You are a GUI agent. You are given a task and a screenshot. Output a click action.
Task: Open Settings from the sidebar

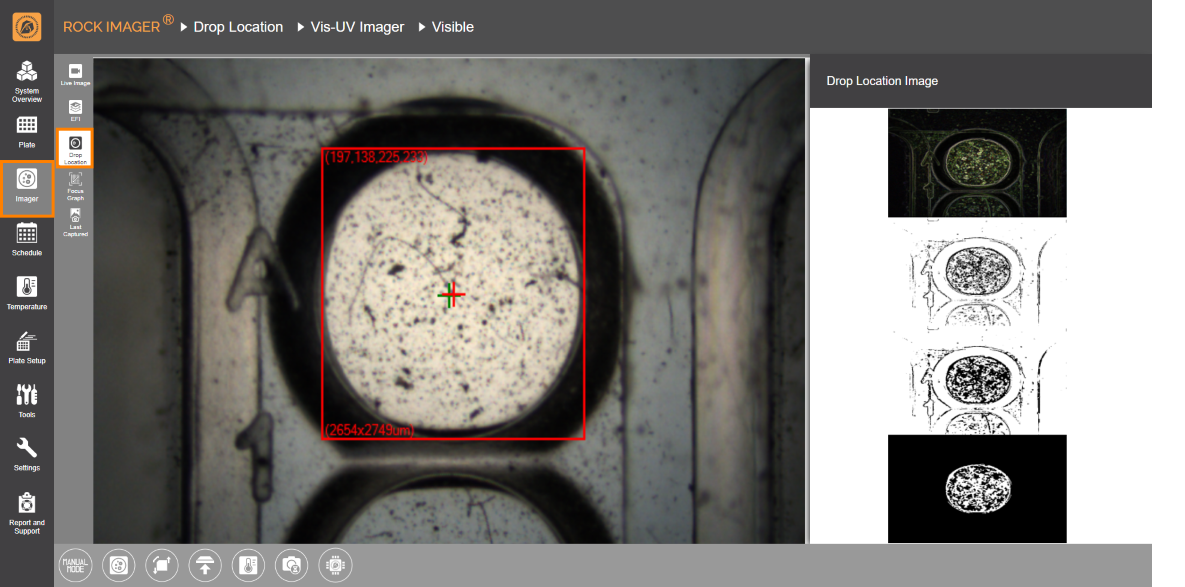coord(27,454)
